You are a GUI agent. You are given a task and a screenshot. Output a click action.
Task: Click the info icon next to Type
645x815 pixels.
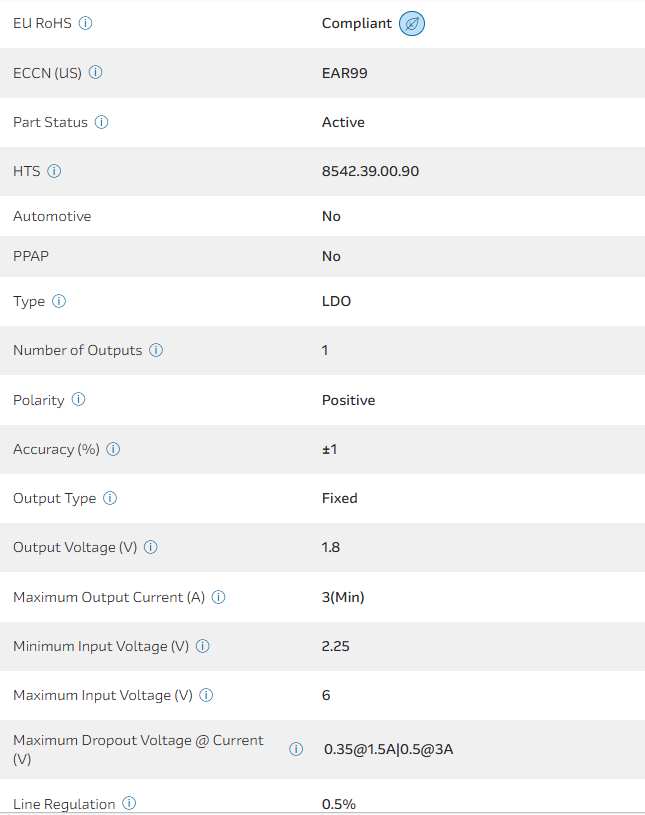click(x=59, y=301)
